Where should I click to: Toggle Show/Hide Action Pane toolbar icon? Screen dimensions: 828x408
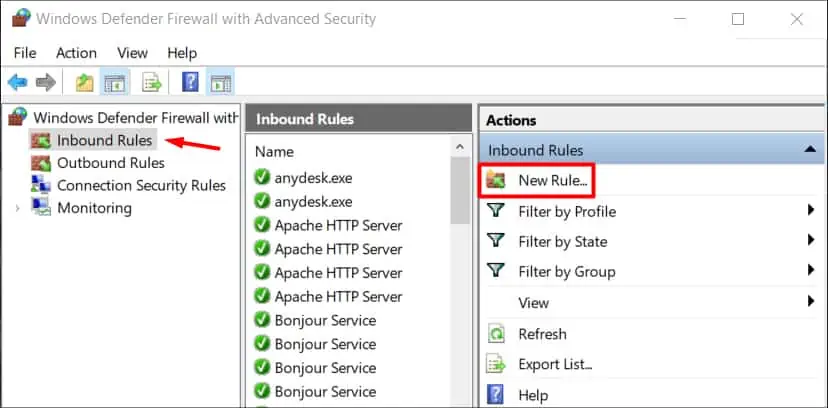pos(219,83)
